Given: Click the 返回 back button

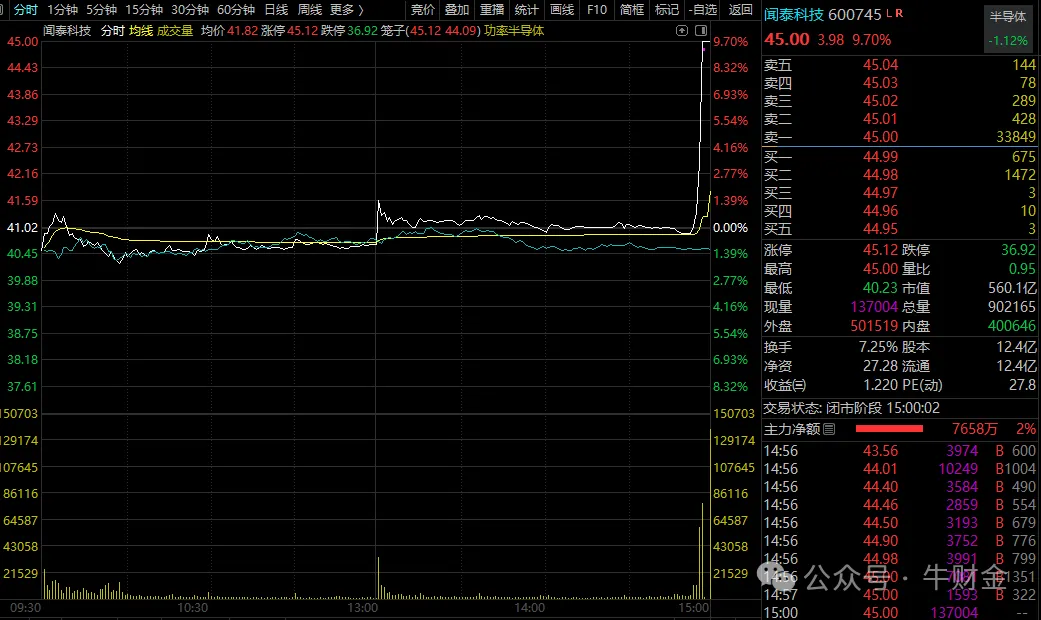Looking at the screenshot, I should coord(741,9).
